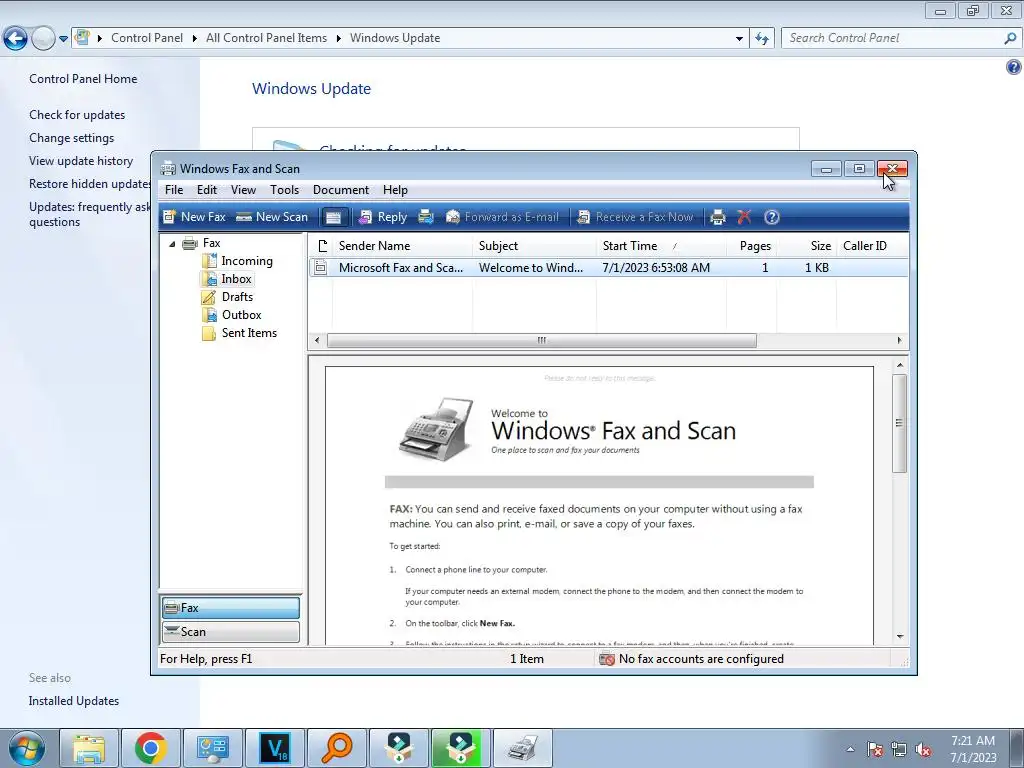Select the Microsoft Fax and Scan message row
Viewport: 1024px width, 768px height.
[608, 268]
